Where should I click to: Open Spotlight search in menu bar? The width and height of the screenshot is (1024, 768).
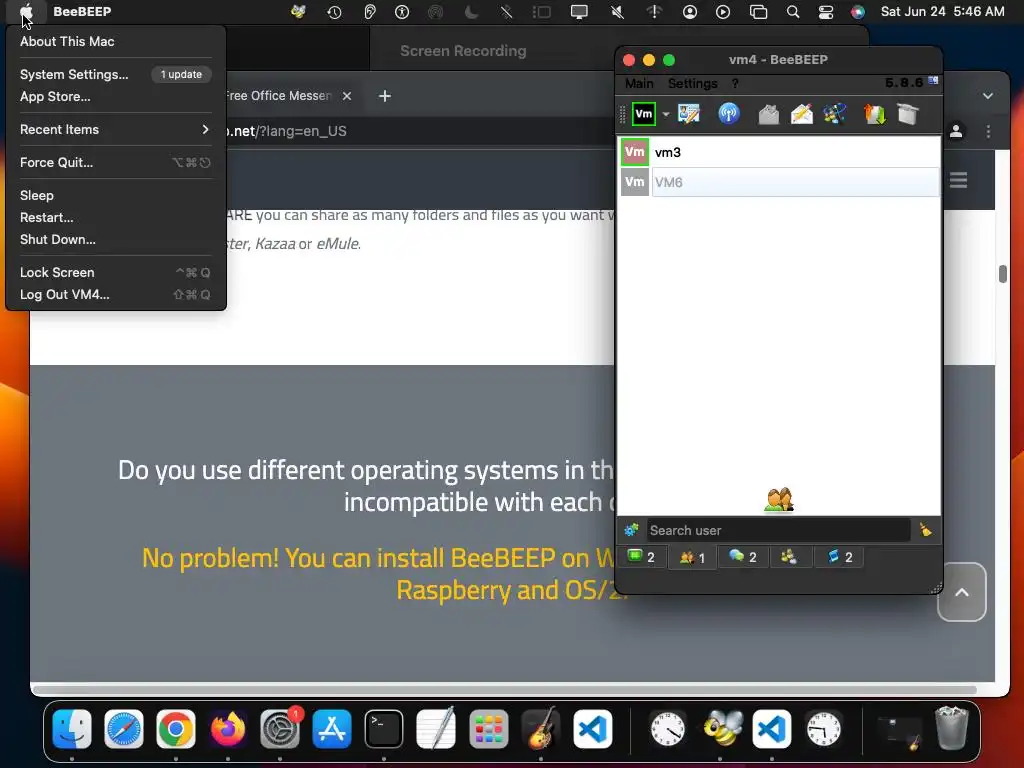(793, 12)
